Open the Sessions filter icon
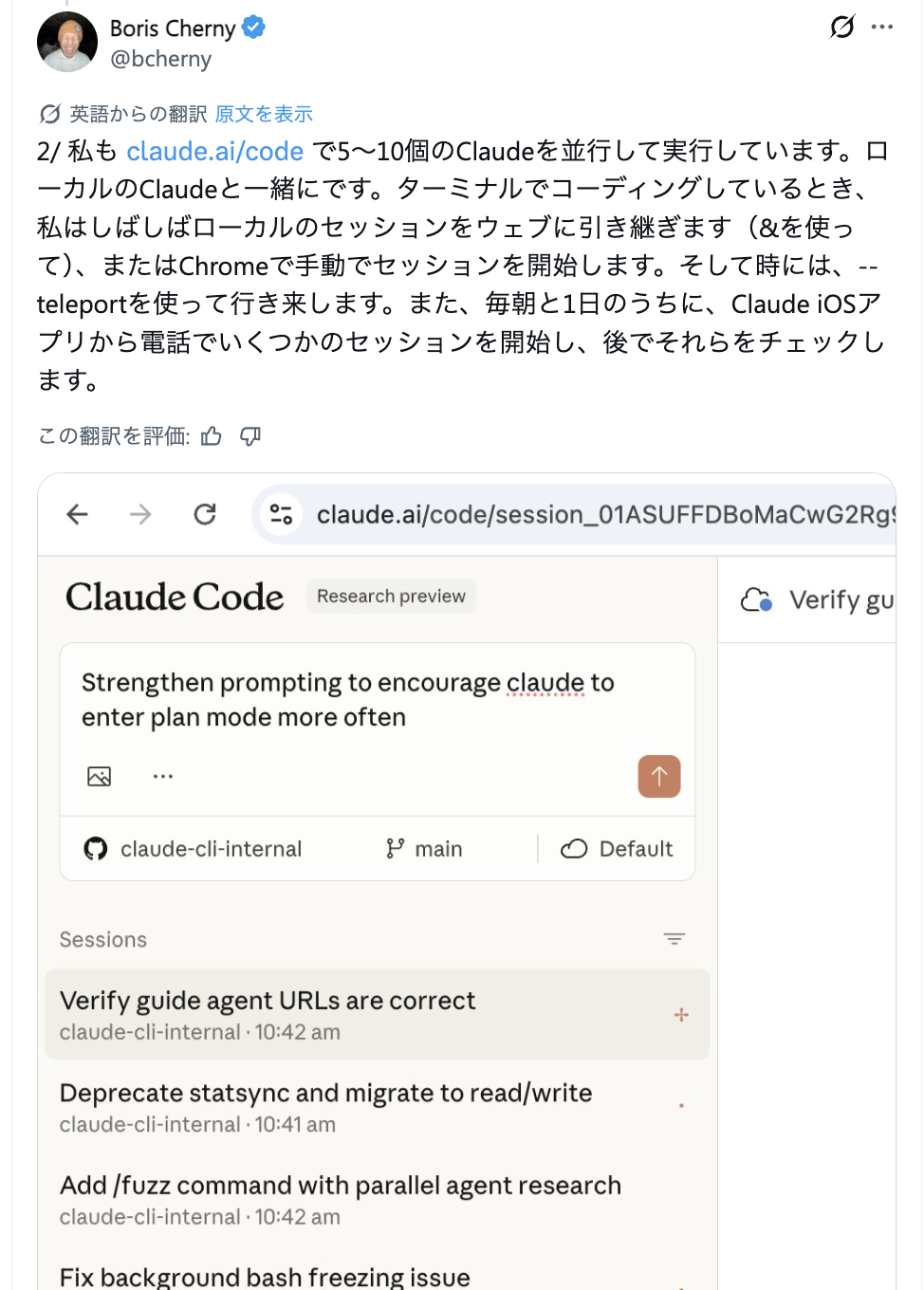 (675, 938)
